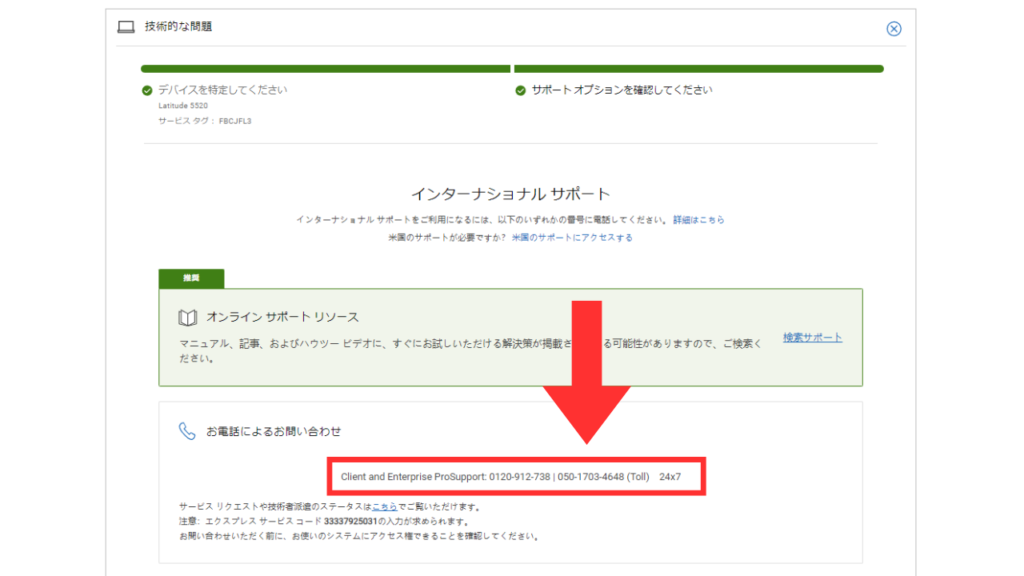Open the 検索サポート link
The width and height of the screenshot is (1024, 576).
(812, 338)
